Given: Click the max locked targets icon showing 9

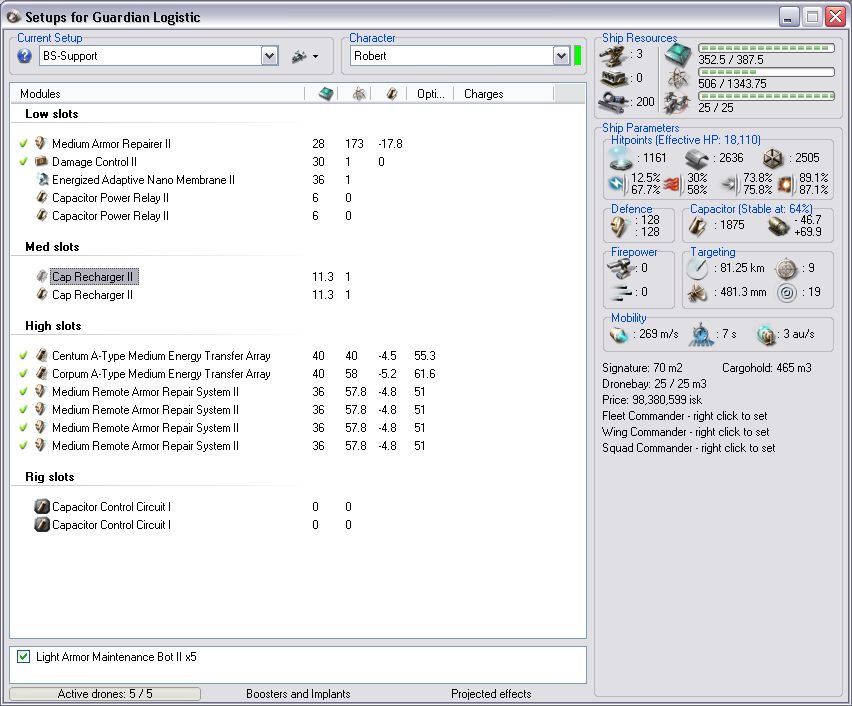Looking at the screenshot, I should point(786,268).
